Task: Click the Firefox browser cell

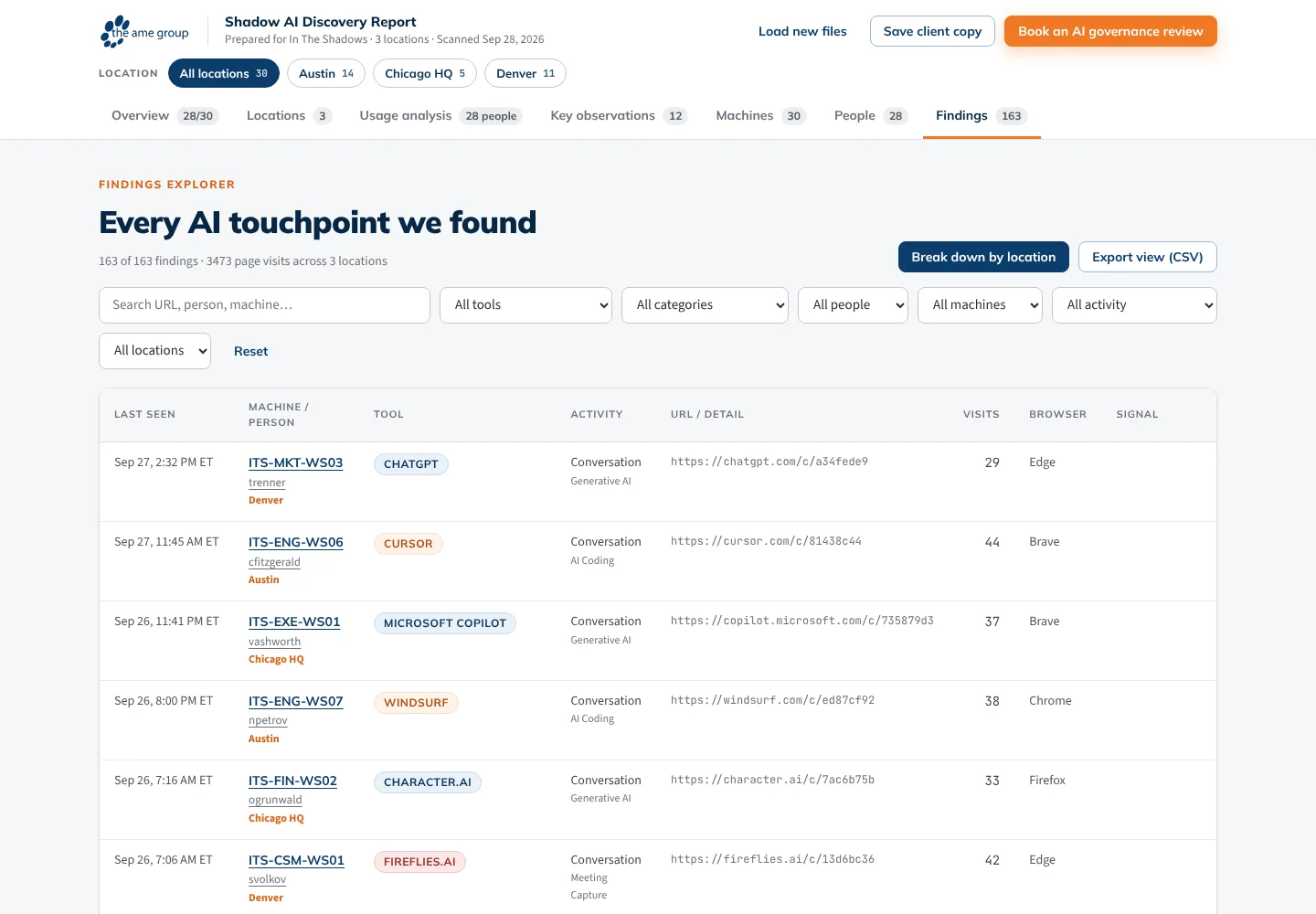Action: coord(1047,781)
